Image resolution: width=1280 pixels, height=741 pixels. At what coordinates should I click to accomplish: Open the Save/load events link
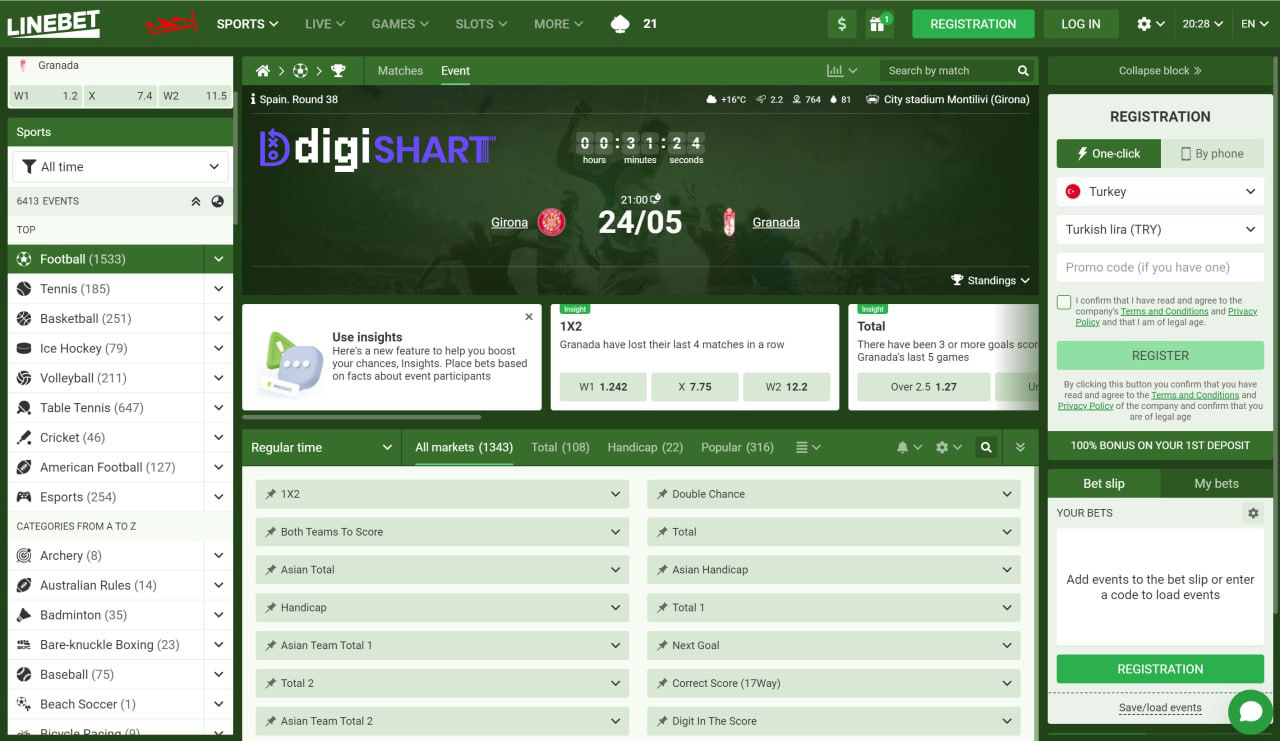click(1160, 708)
